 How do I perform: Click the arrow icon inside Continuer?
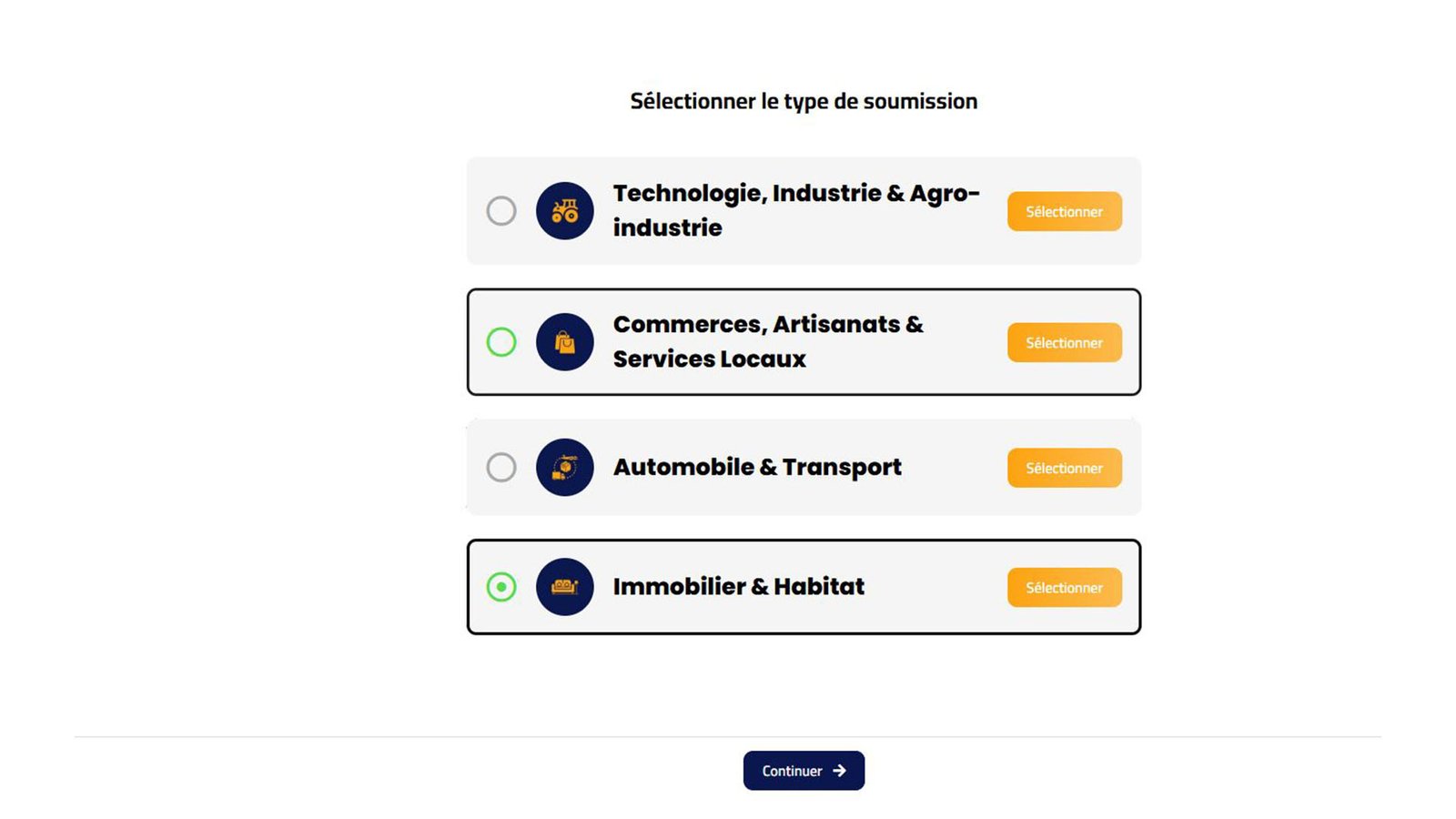pos(839,771)
